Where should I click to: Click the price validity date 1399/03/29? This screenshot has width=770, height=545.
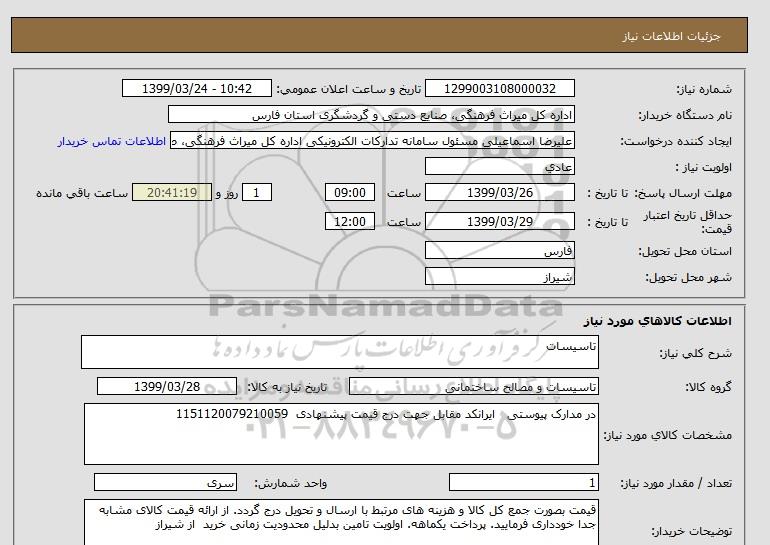point(499,221)
